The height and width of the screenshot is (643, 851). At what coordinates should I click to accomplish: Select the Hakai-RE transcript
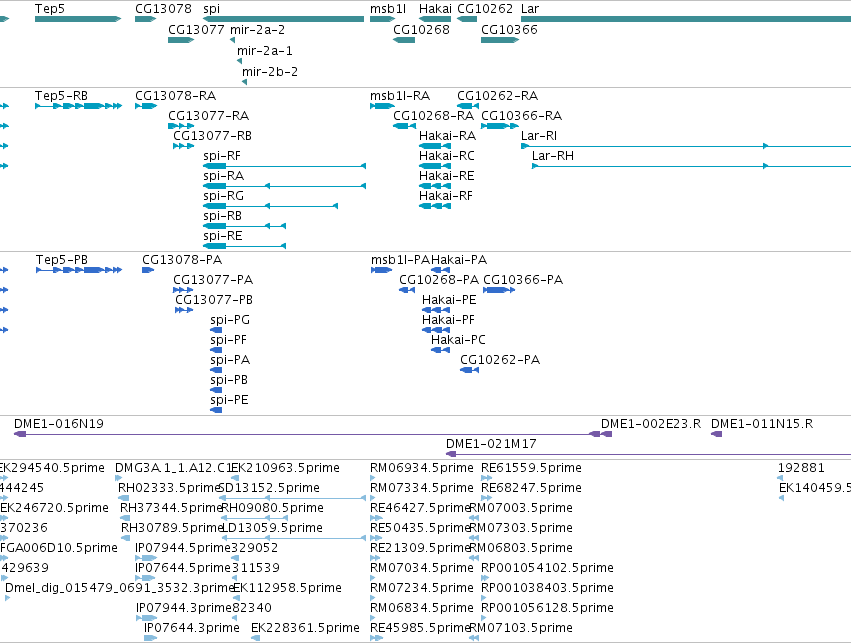(435, 186)
